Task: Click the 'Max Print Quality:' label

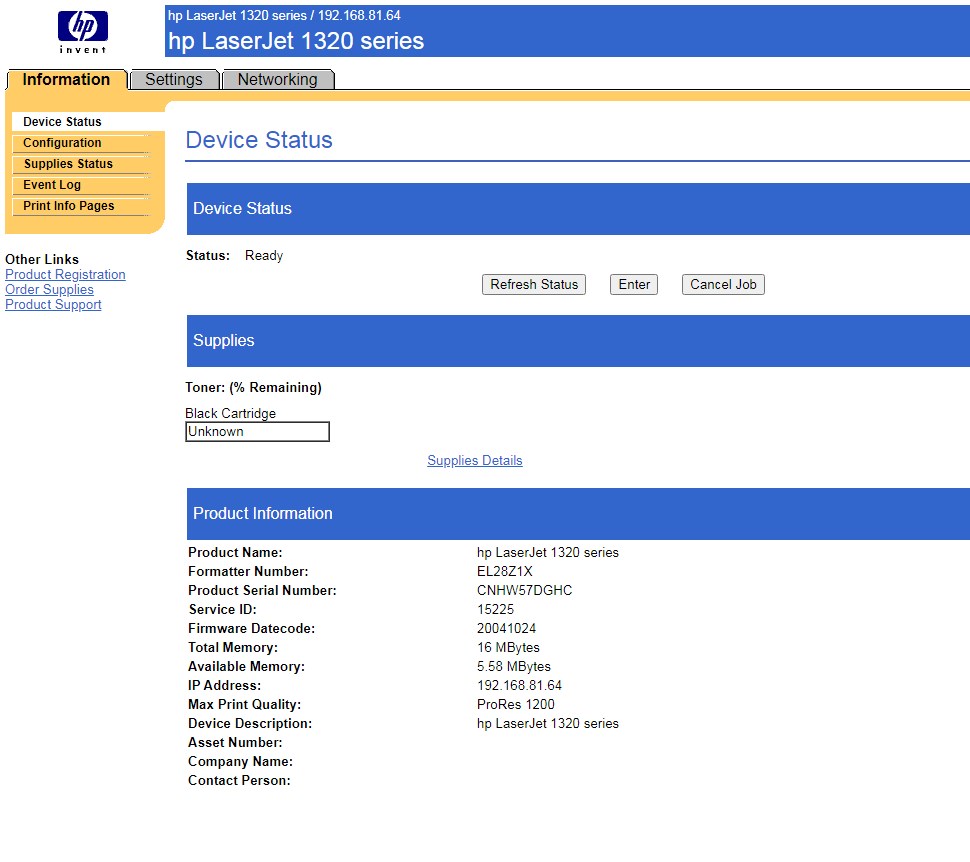Action: (x=245, y=705)
